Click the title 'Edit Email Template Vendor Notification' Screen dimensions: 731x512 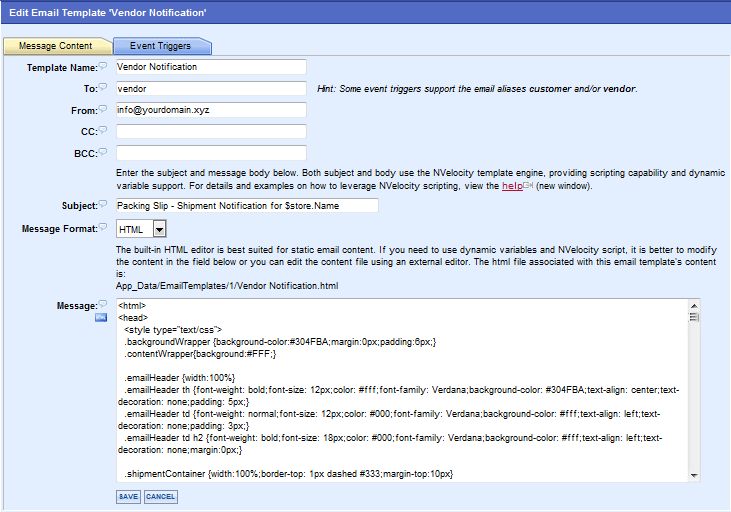coord(108,13)
